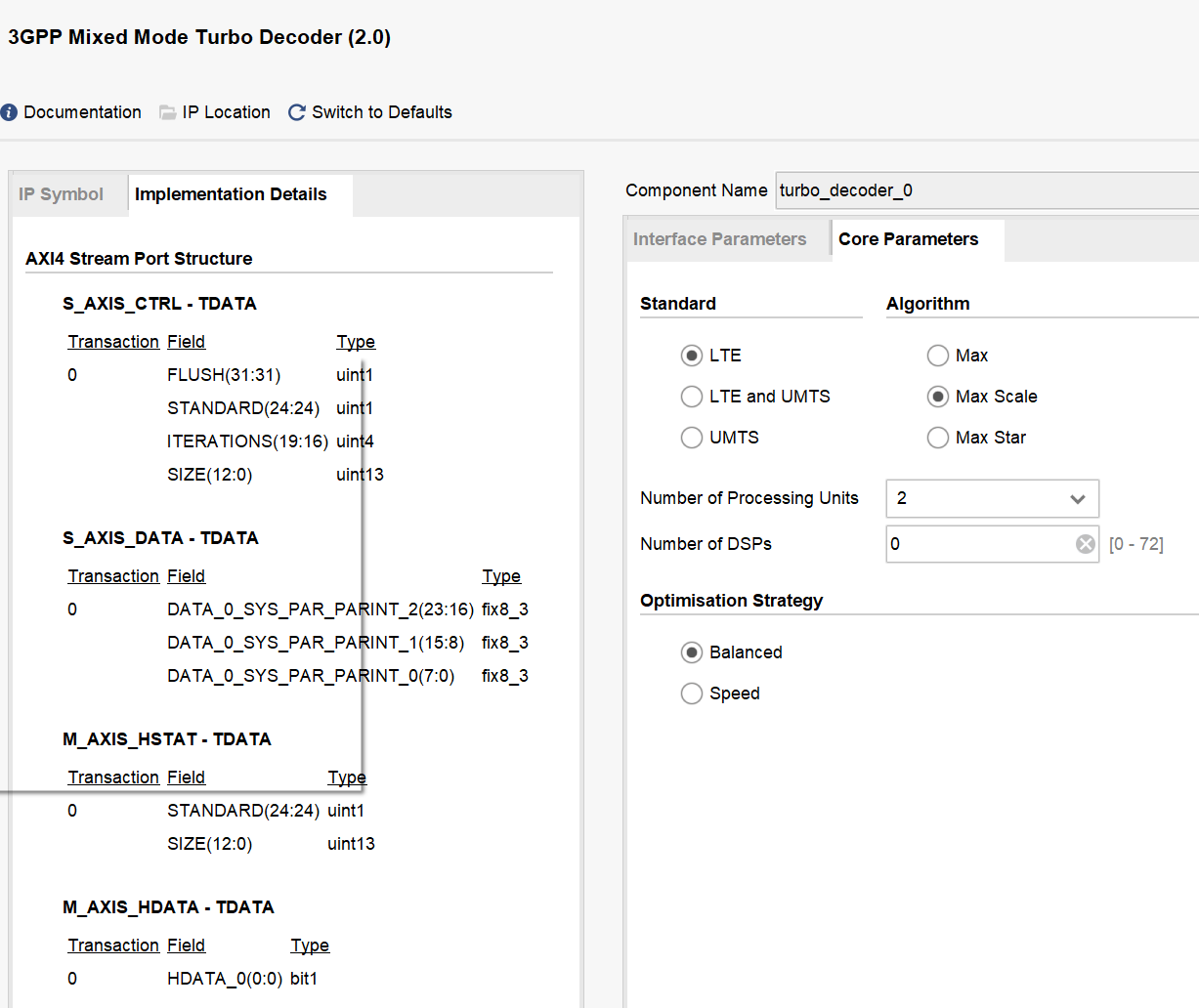Pick the Max Star algorithm
Viewport: 1199px width, 1008px height.
938,438
